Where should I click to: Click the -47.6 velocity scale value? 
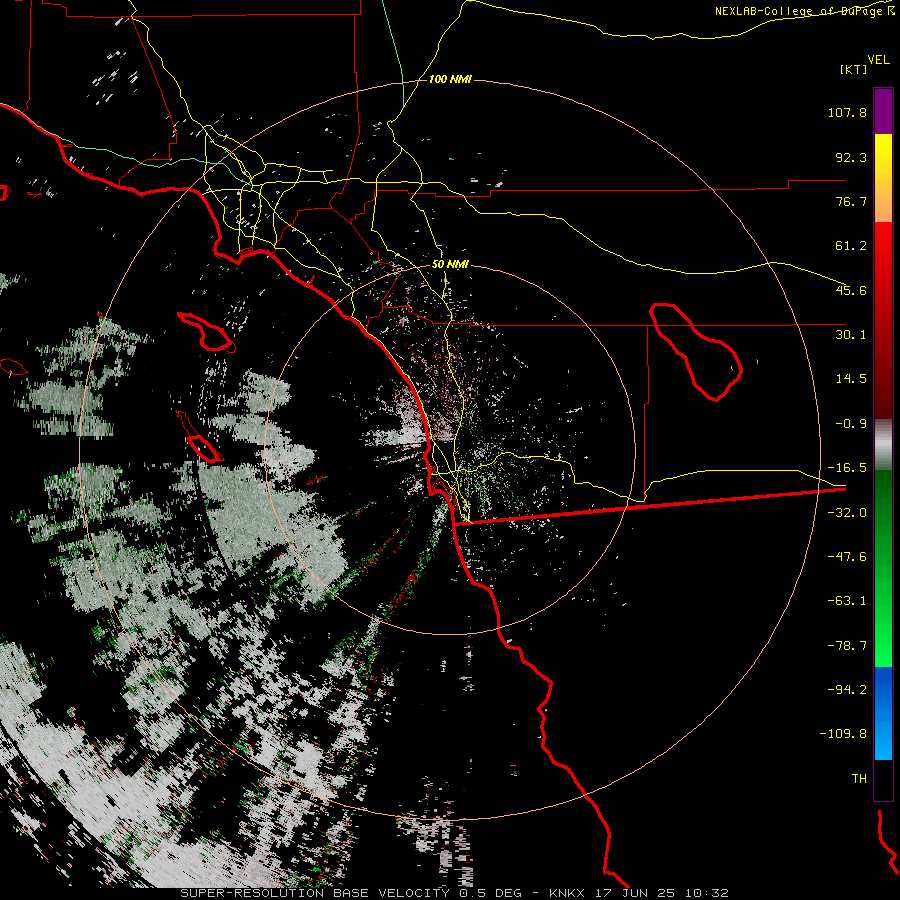coord(847,557)
